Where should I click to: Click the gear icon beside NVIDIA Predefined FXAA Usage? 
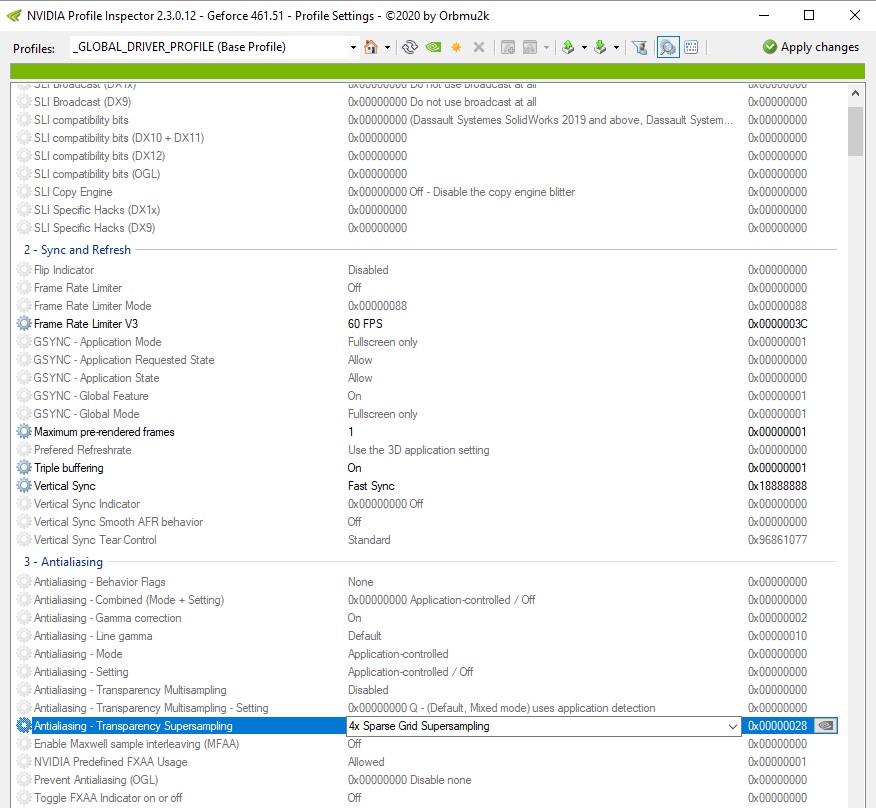pyautogui.click(x=24, y=762)
